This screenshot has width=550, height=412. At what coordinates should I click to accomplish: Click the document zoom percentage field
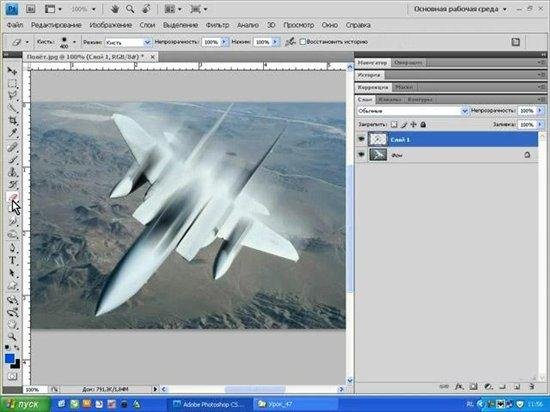point(34,389)
